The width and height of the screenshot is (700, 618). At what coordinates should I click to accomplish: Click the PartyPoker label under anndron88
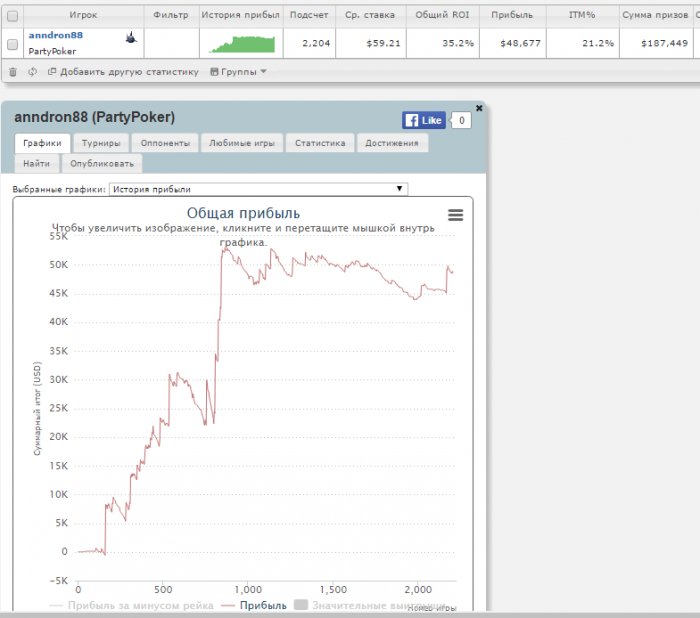tap(52, 51)
